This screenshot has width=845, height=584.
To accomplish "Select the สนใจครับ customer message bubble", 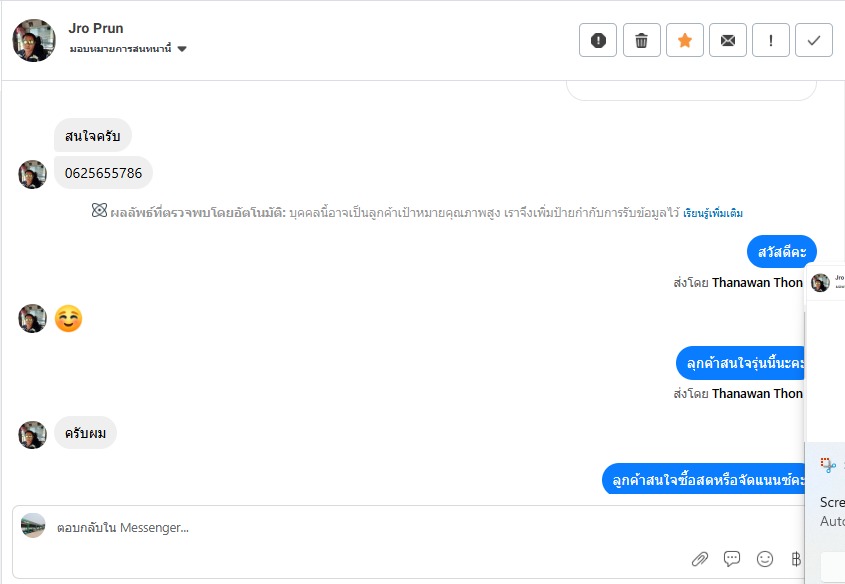I will (93, 136).
